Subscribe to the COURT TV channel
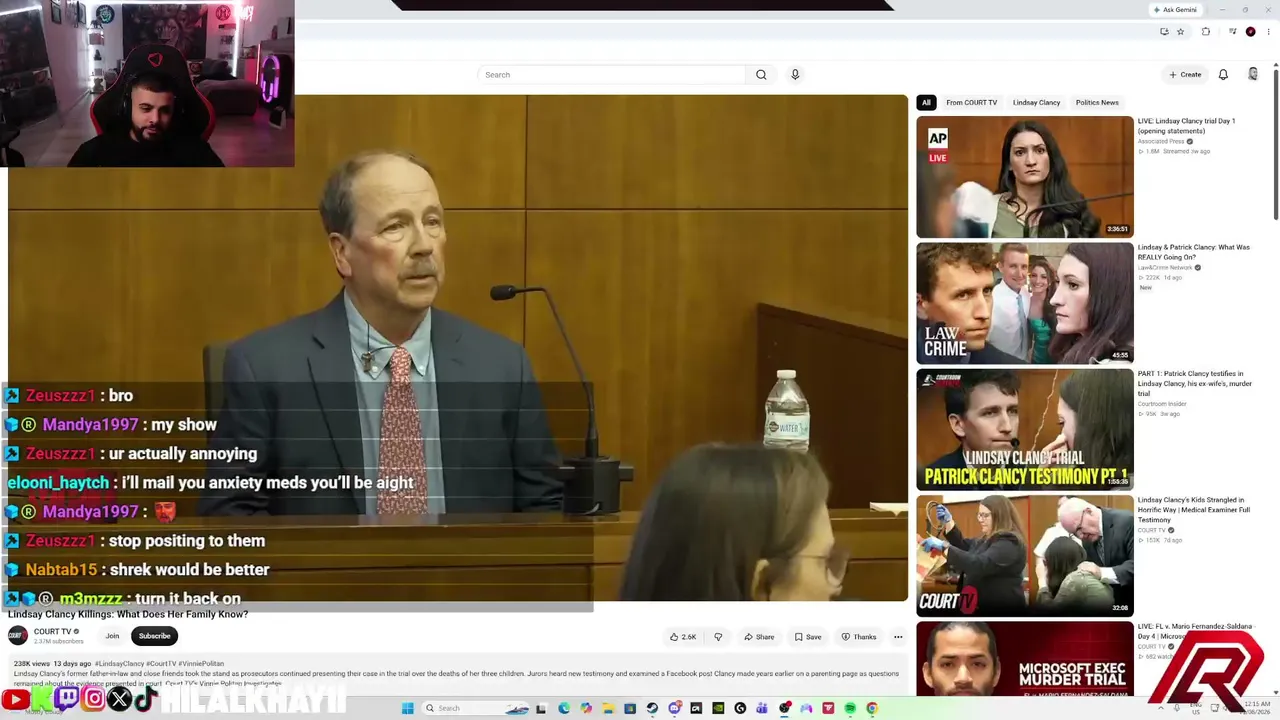The width and height of the screenshot is (1280, 720). click(x=154, y=636)
